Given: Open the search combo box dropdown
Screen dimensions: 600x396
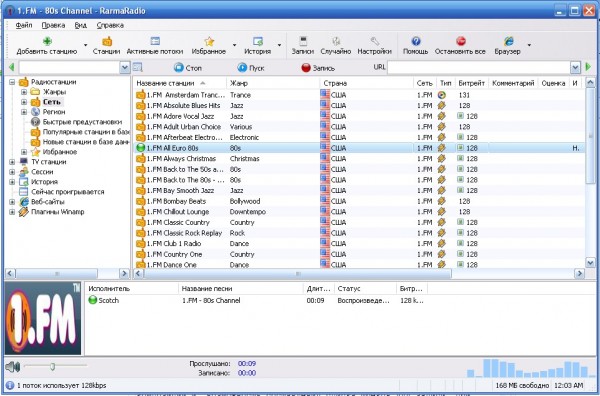Looking at the screenshot, I should tap(125, 68).
